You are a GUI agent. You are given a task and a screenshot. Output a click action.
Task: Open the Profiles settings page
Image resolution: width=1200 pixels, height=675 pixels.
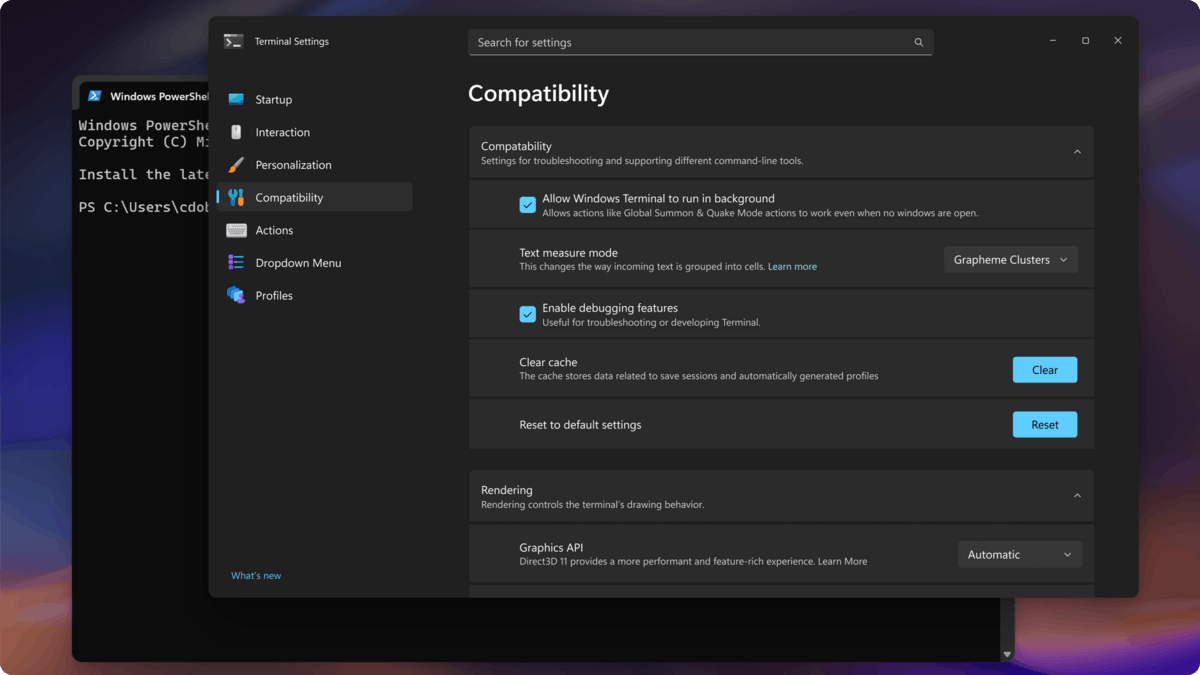274,295
